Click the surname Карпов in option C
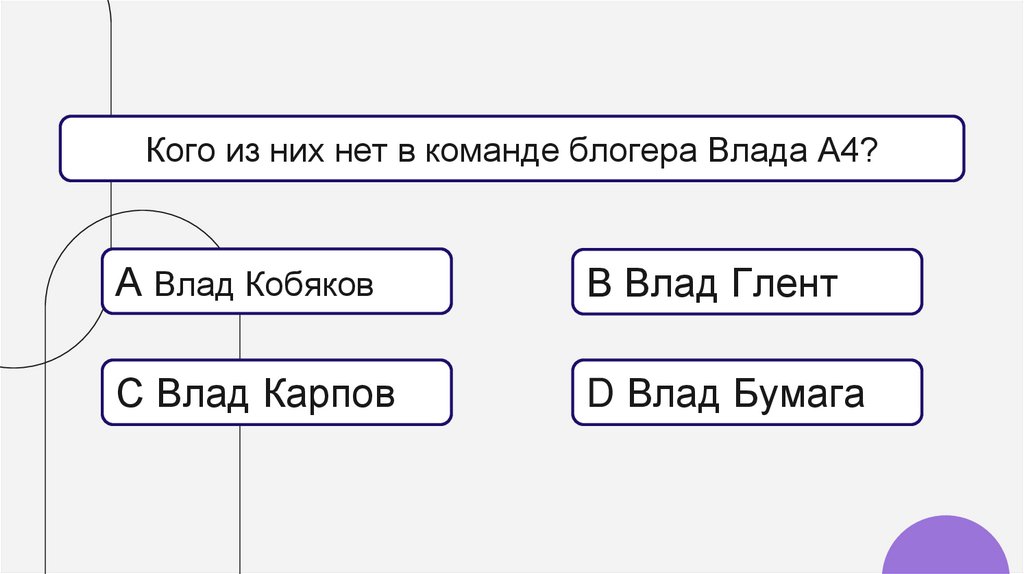 coord(329,395)
